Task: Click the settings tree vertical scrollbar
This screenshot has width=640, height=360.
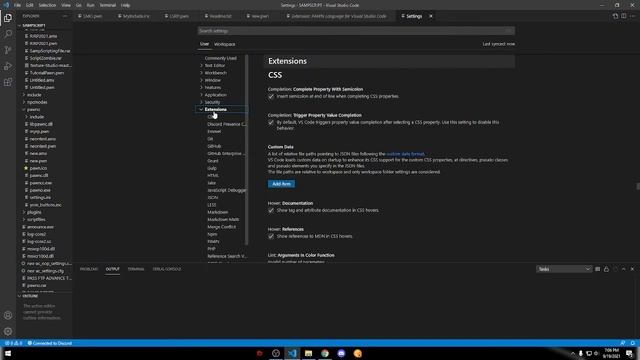Action: coord(247,150)
